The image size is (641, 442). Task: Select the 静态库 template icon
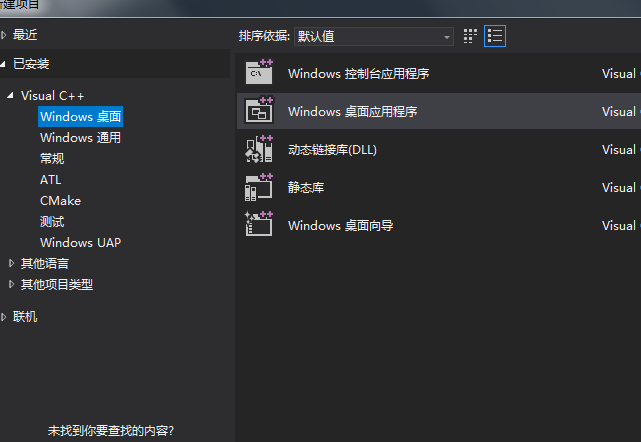click(259, 187)
